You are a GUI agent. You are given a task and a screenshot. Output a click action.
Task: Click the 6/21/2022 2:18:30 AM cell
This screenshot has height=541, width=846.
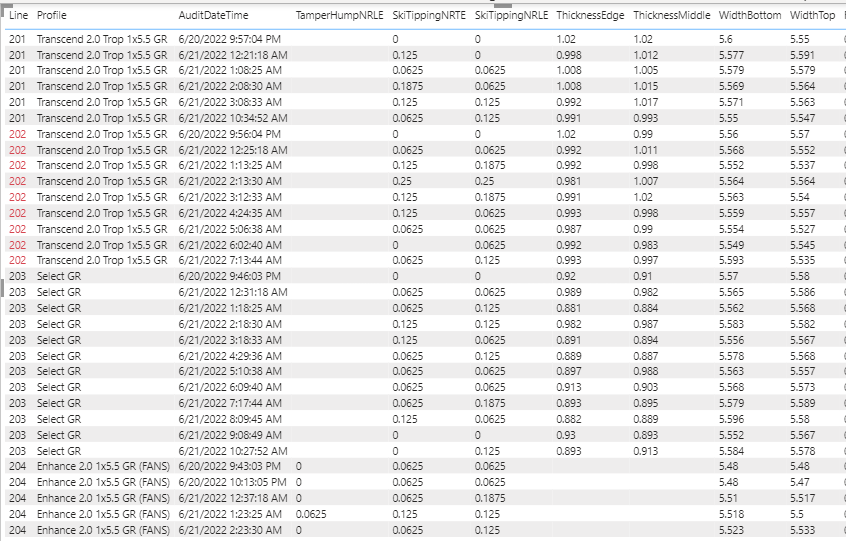(x=230, y=324)
